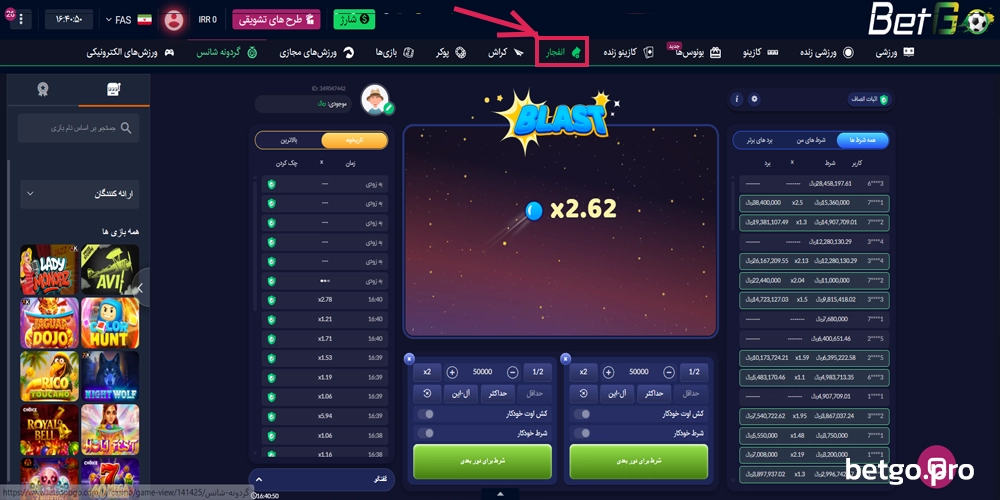The width and height of the screenshot is (1000, 500).
Task: Toggle auto cashout switch in right bet panel
Action: coord(582,414)
